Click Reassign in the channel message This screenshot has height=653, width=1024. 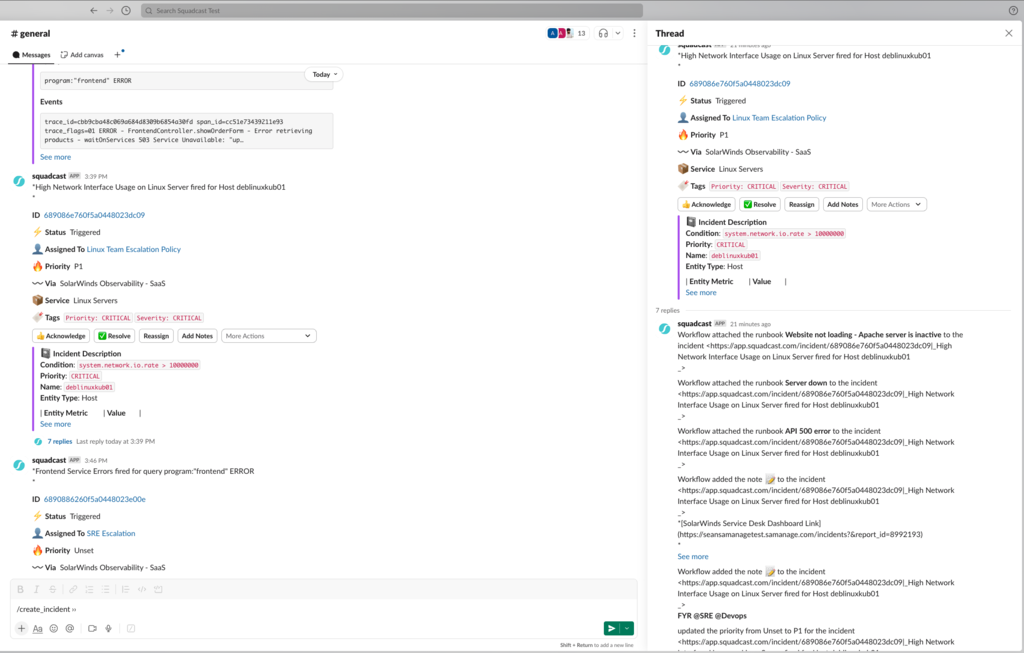click(156, 336)
